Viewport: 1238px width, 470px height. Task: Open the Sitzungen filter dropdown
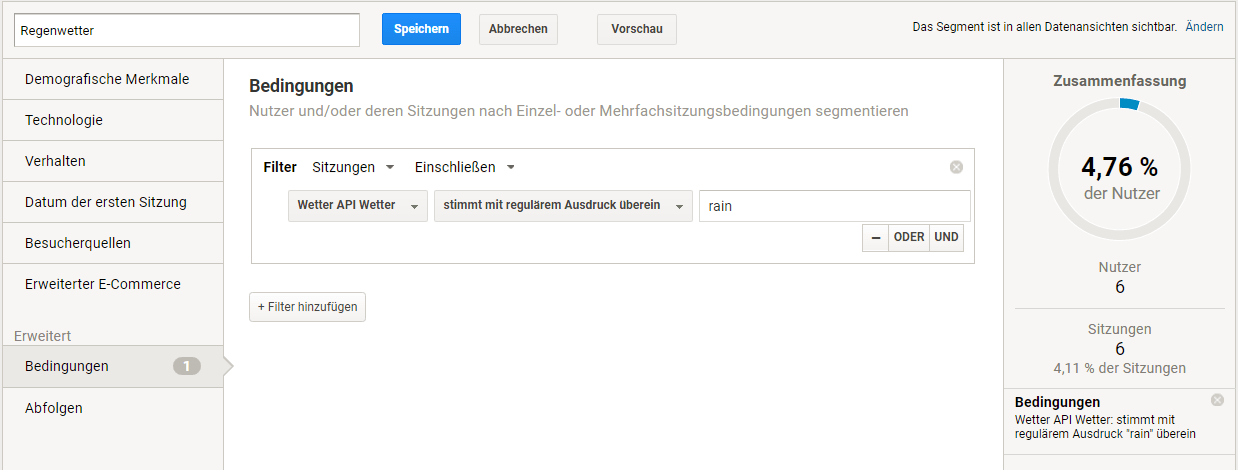coord(353,167)
